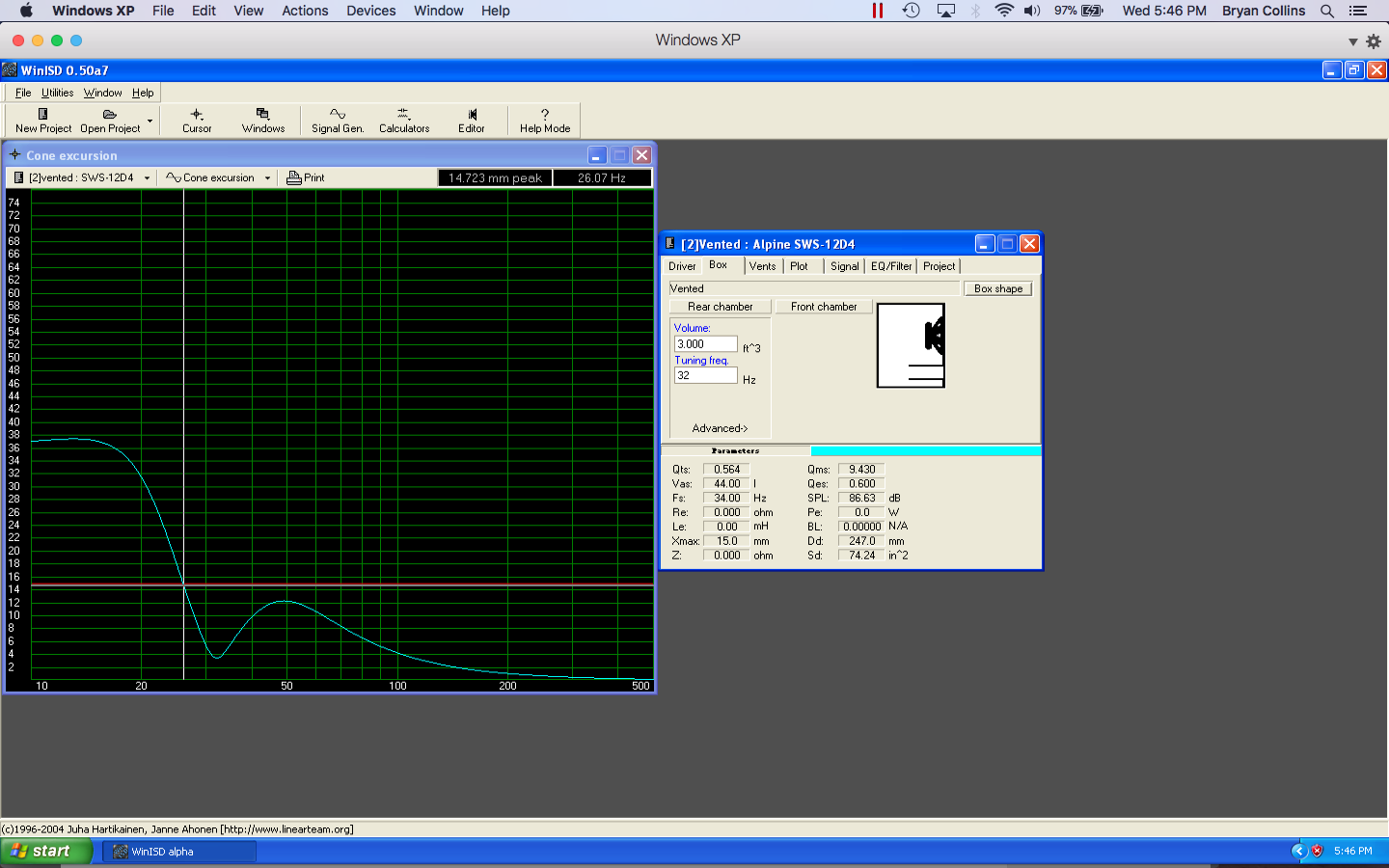Click the arrow beside Open Project

(x=150, y=121)
